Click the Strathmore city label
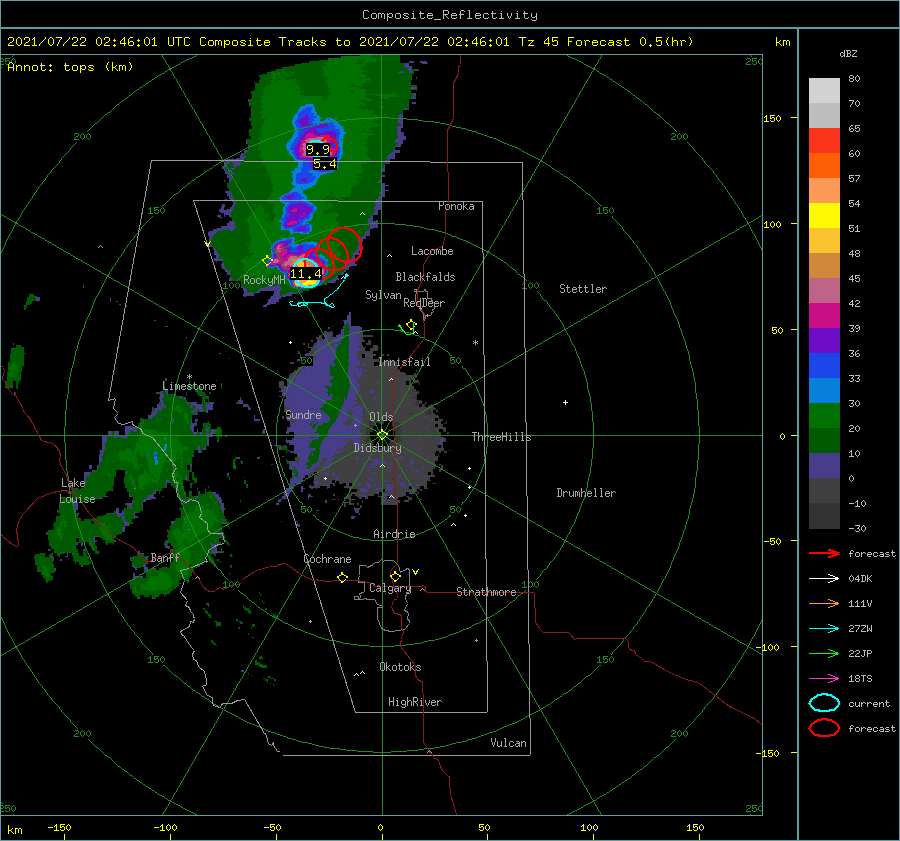The height and width of the screenshot is (841, 900). click(486, 592)
